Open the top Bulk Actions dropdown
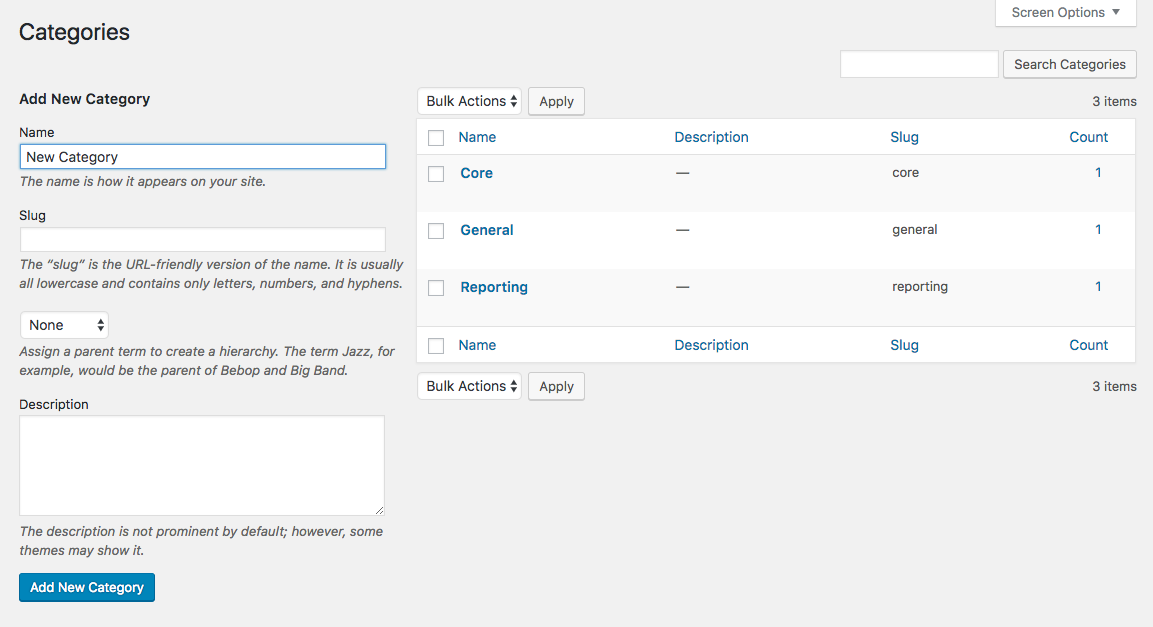The width and height of the screenshot is (1153, 627). [469, 101]
